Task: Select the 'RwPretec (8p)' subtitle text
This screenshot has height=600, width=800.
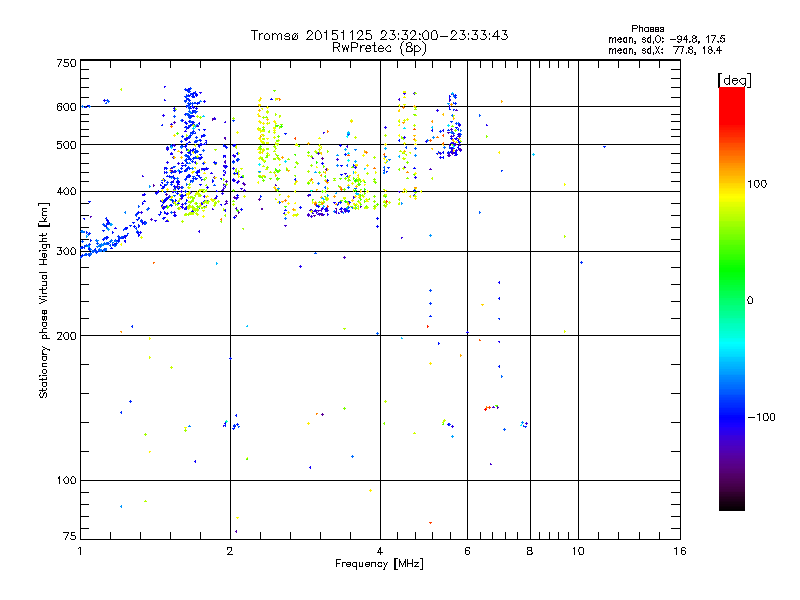Action: pyautogui.click(x=379, y=48)
